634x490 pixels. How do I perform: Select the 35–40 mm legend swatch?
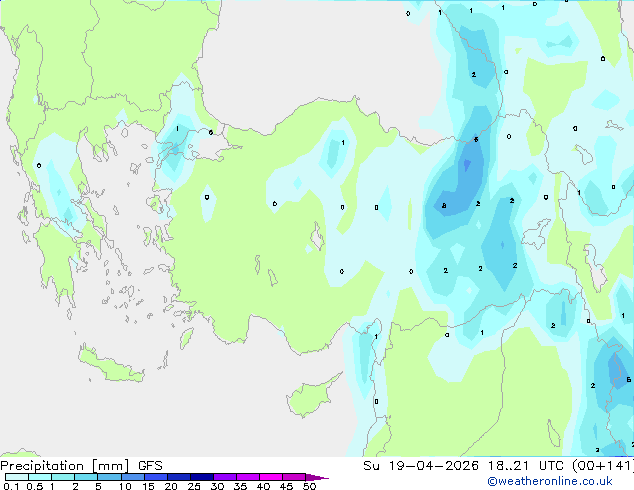[x=248, y=477]
